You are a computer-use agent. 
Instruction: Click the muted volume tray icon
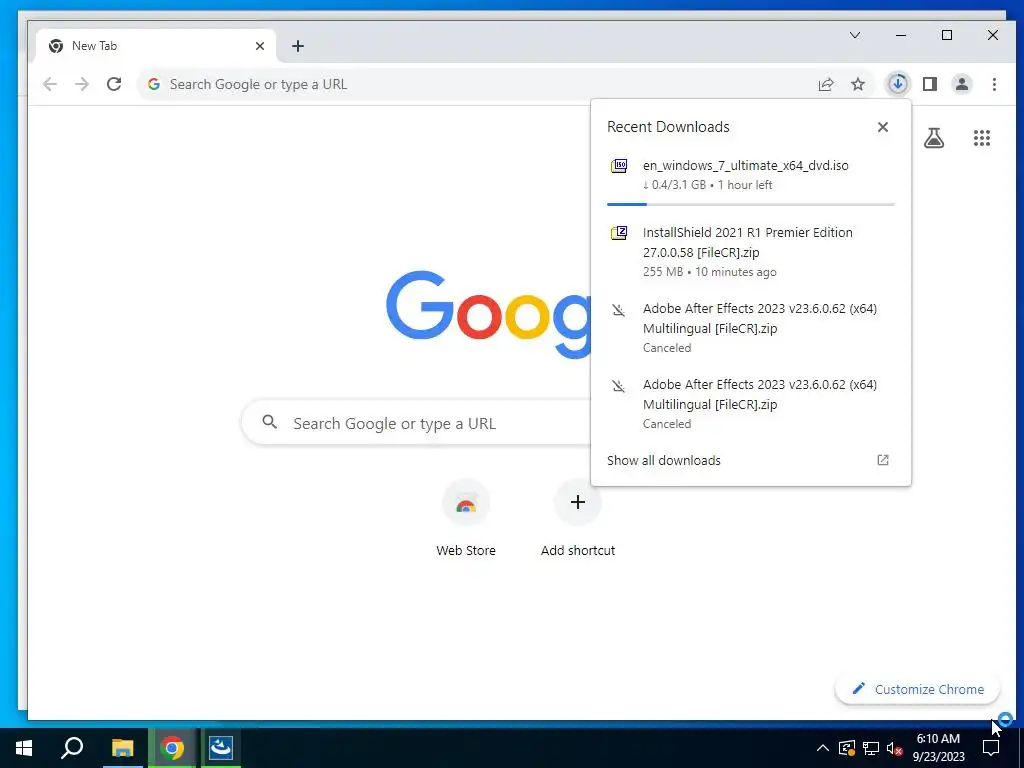(895, 748)
